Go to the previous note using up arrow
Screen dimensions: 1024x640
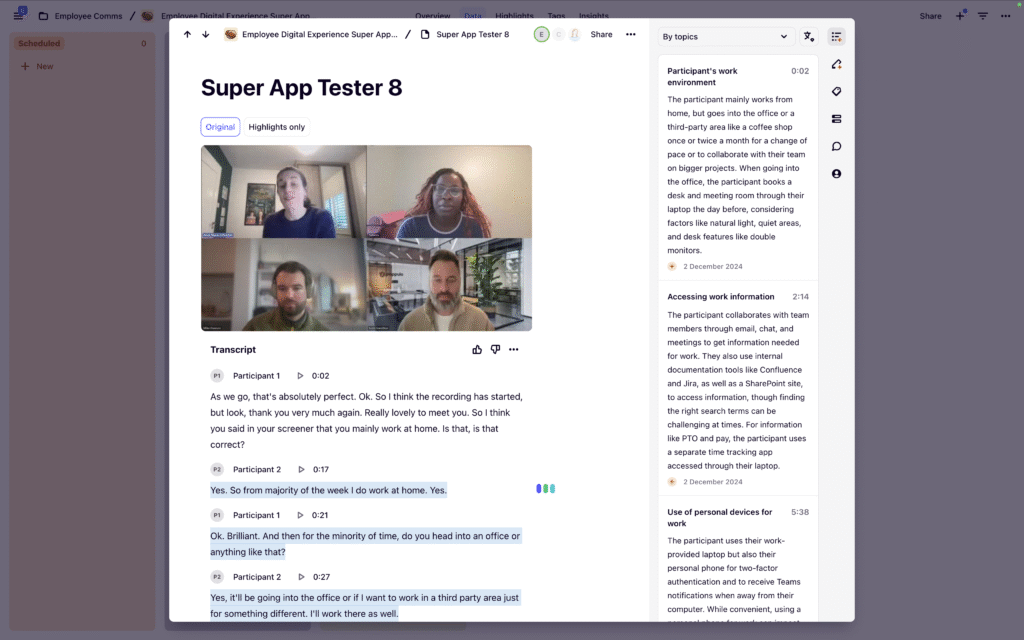[187, 34]
